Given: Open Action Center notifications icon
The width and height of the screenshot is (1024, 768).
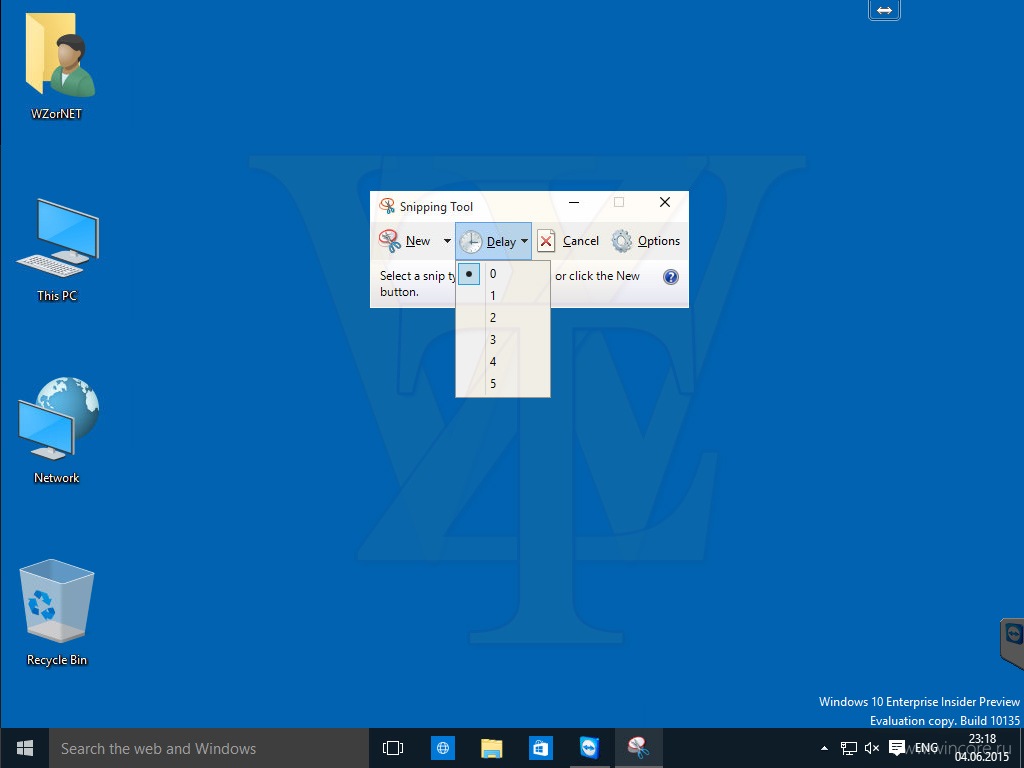Looking at the screenshot, I should tap(897, 748).
